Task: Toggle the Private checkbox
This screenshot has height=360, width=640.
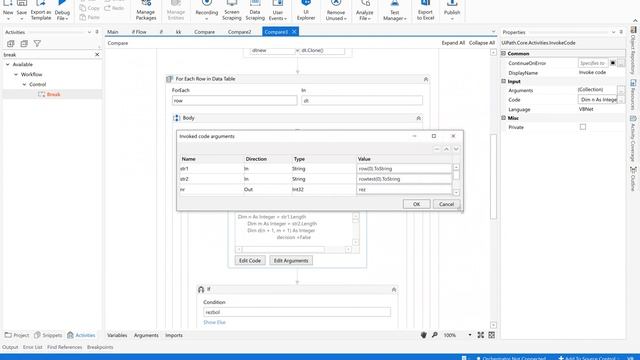Action: pos(583,127)
